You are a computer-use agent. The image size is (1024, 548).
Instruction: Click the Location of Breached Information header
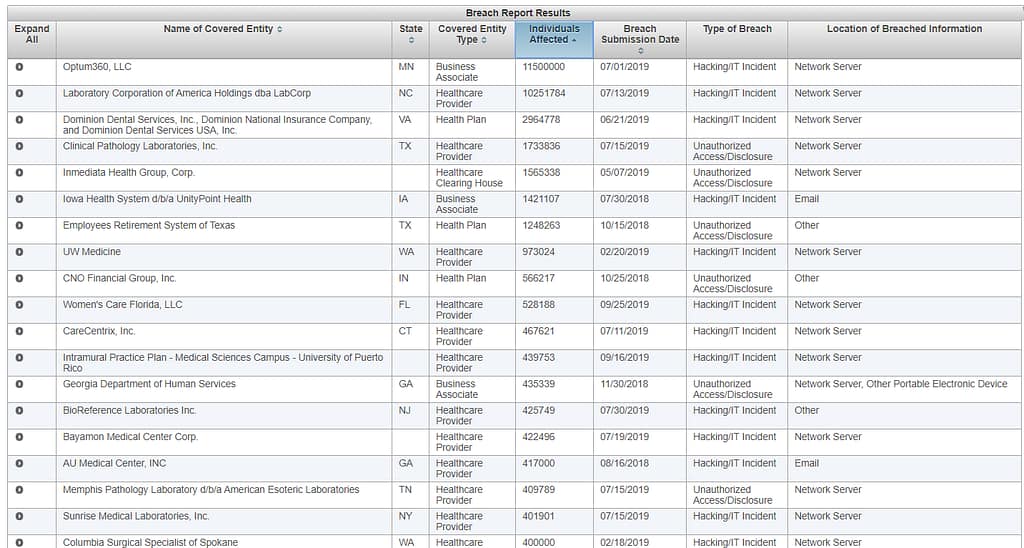904,29
